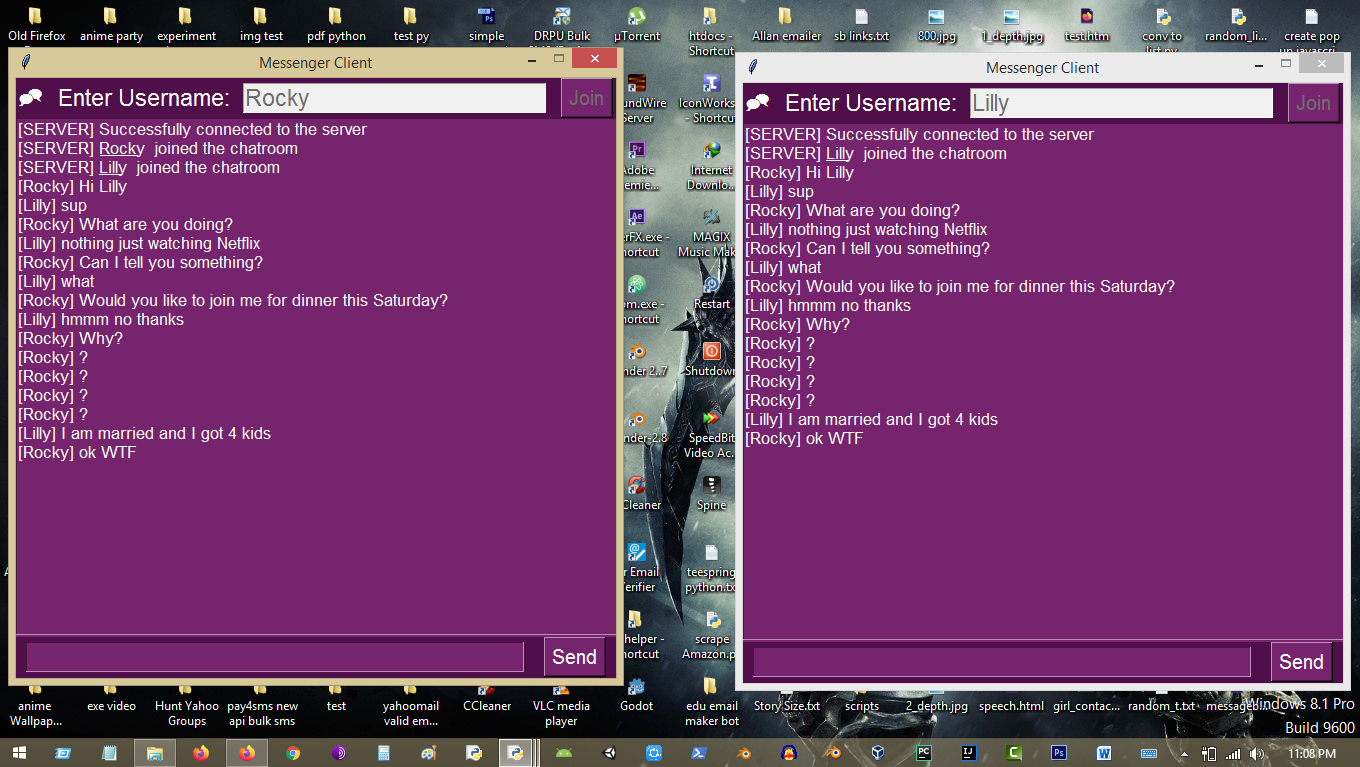Select the 800.jpg image file
1360x767 pixels.
coord(936,25)
